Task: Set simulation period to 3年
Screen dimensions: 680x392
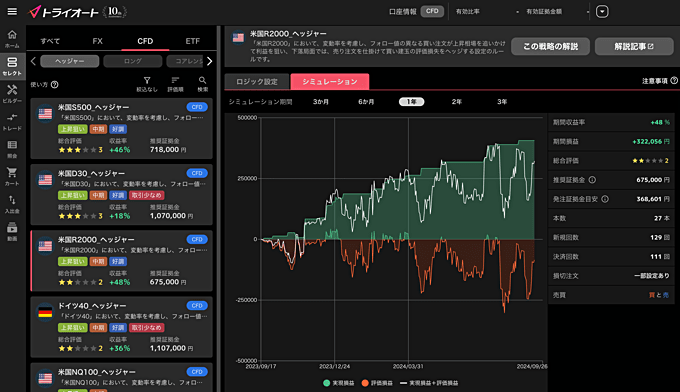Action: coord(502,102)
